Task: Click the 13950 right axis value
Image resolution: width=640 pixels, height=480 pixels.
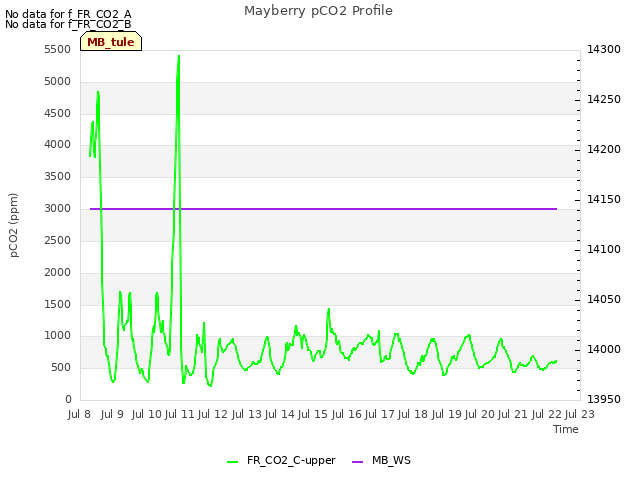Action: point(604,400)
